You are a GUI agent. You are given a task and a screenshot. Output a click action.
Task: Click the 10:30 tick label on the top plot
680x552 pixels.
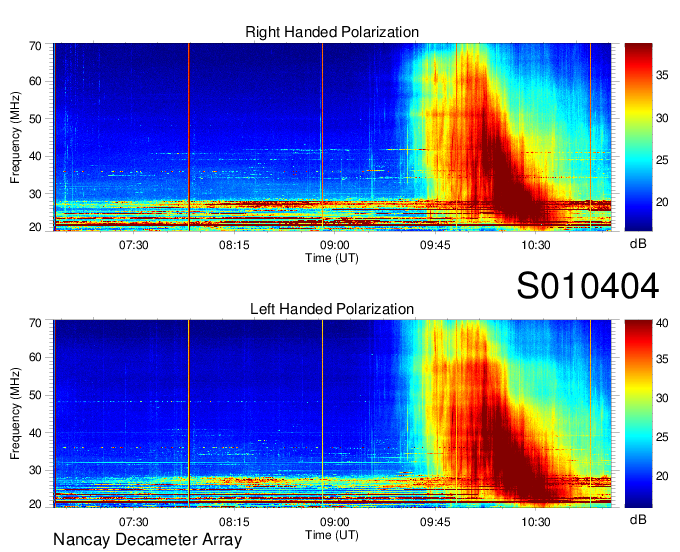pos(536,245)
